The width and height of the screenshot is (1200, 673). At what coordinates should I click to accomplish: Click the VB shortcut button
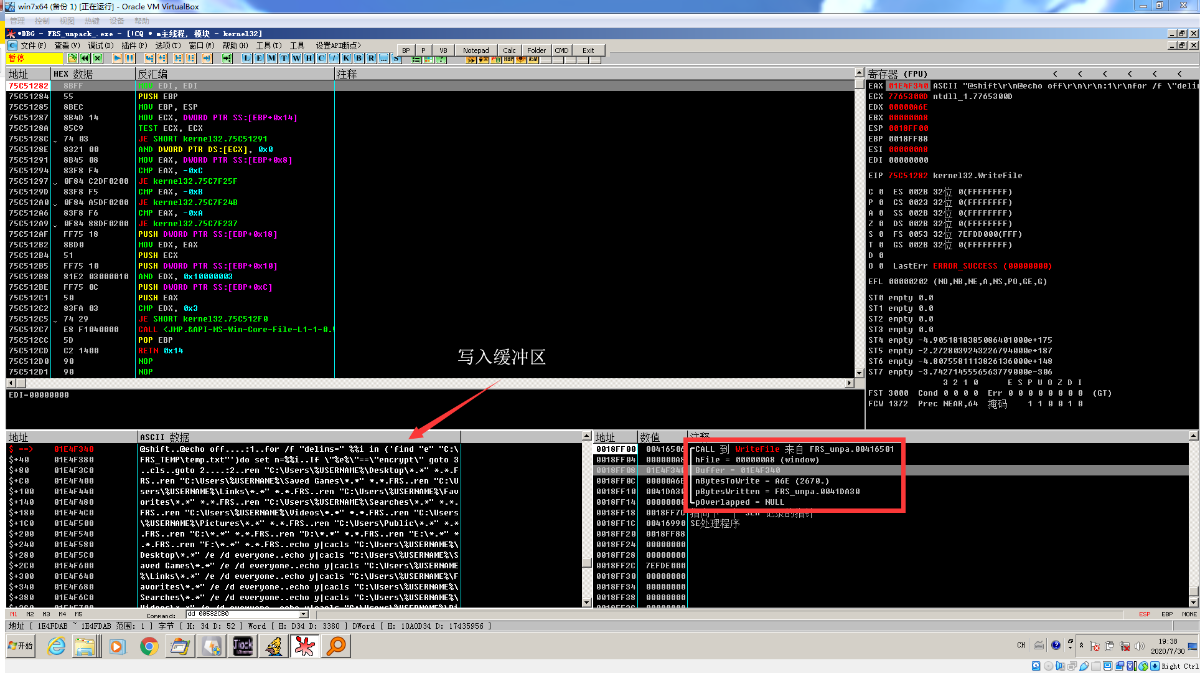[444, 50]
